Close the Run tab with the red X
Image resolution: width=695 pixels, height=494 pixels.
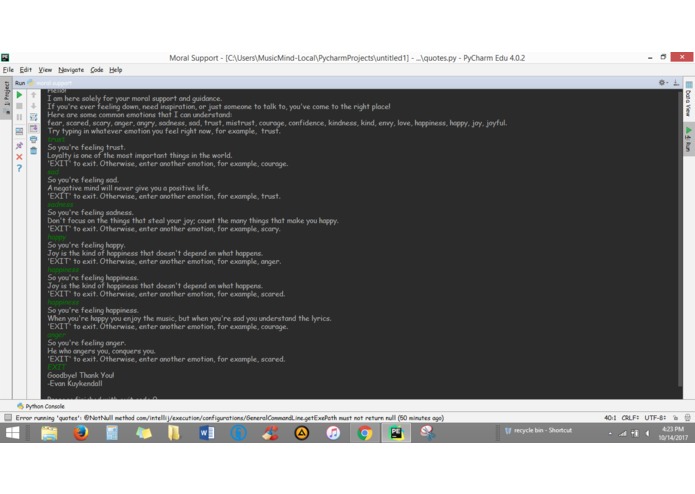pos(19,157)
